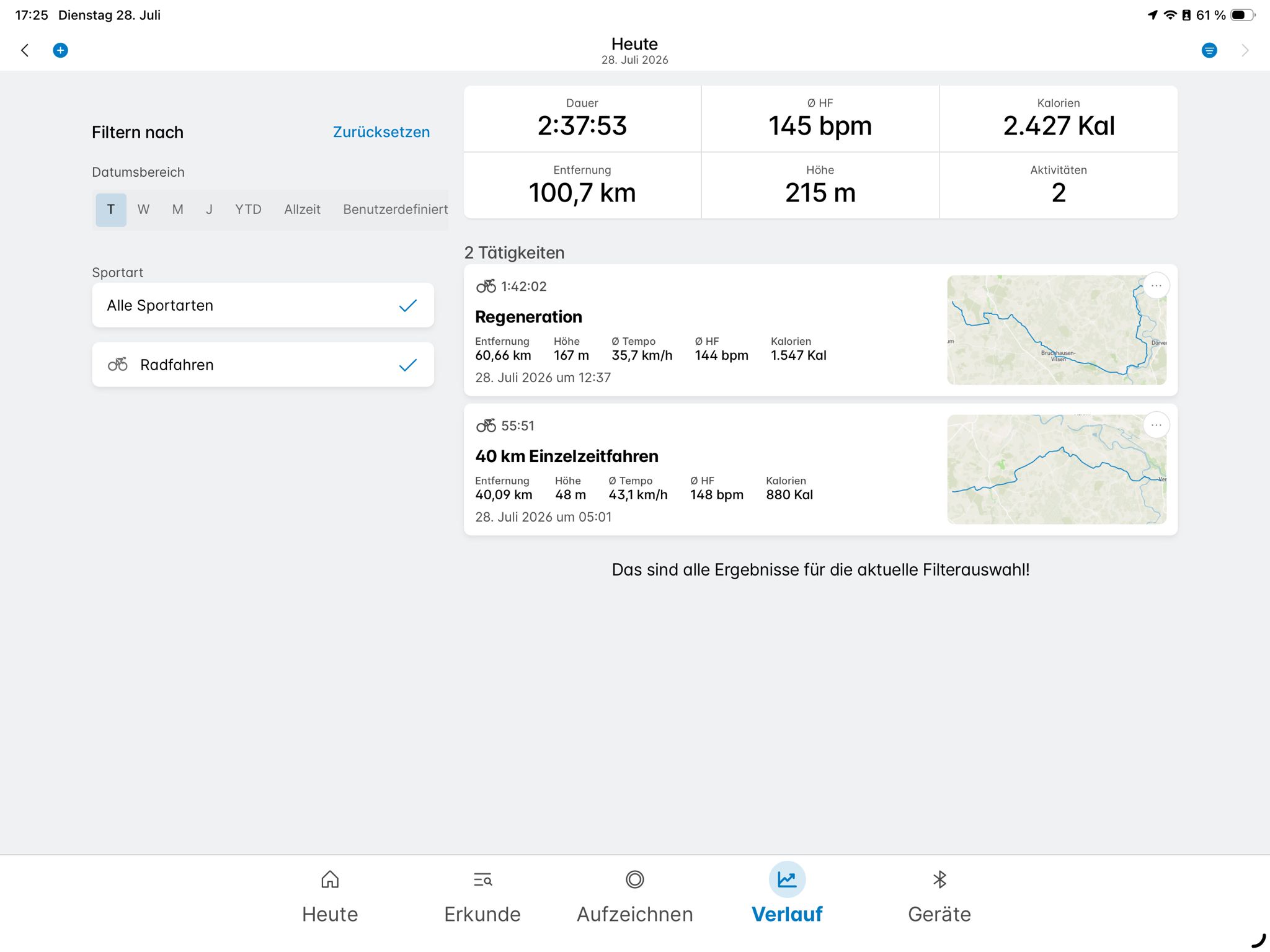Image resolution: width=1270 pixels, height=952 pixels.
Task: Toggle the Radfahren sport filter
Action: tap(263, 365)
